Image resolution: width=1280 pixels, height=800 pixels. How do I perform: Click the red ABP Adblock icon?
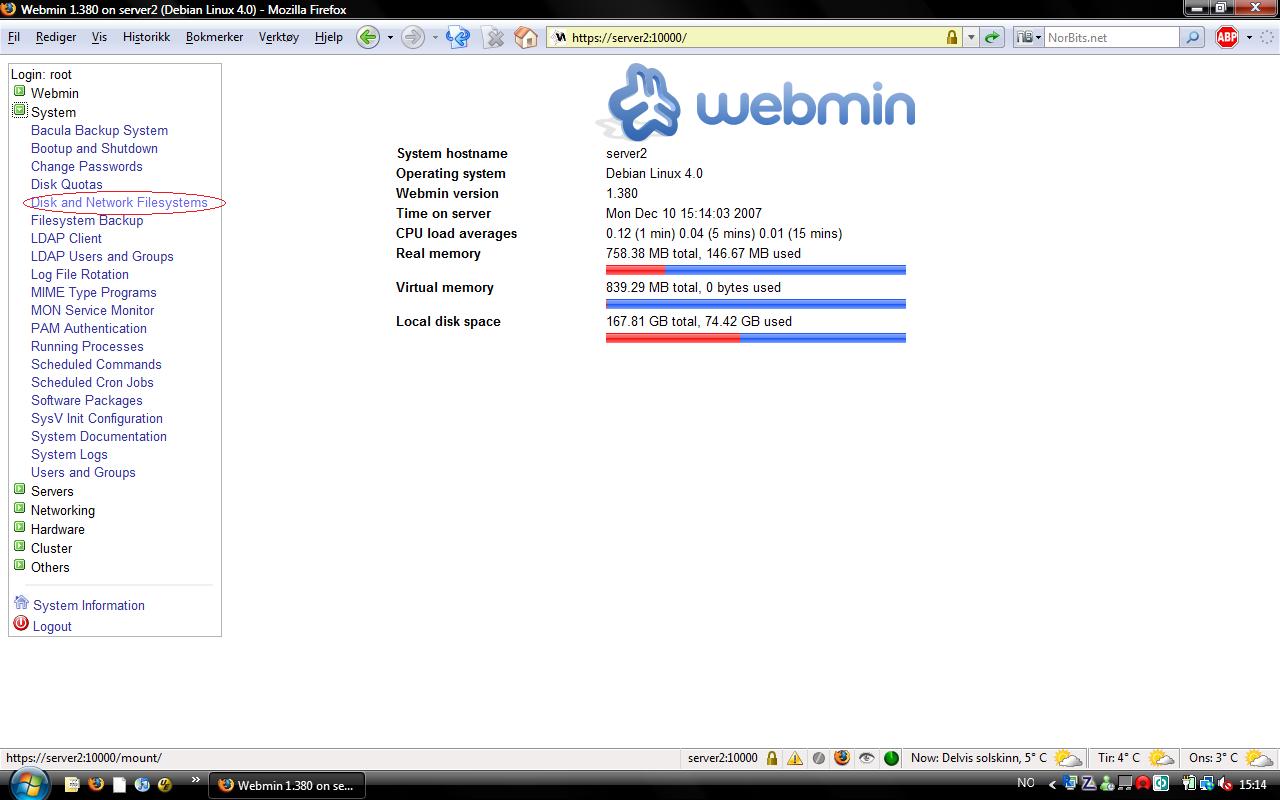[x=1227, y=37]
